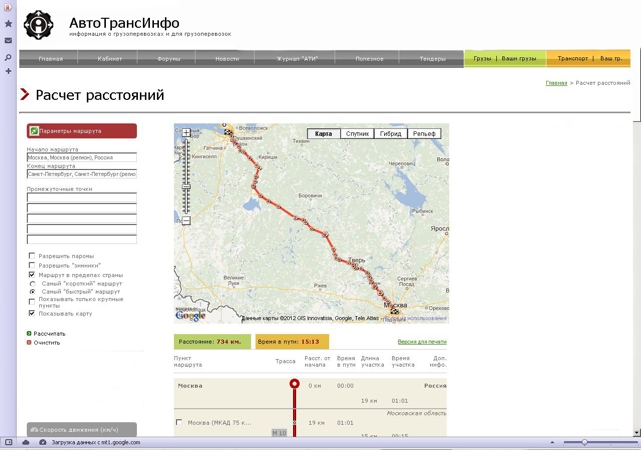Uncheck Показывать карту checkbox
641x450 pixels.
[32, 313]
